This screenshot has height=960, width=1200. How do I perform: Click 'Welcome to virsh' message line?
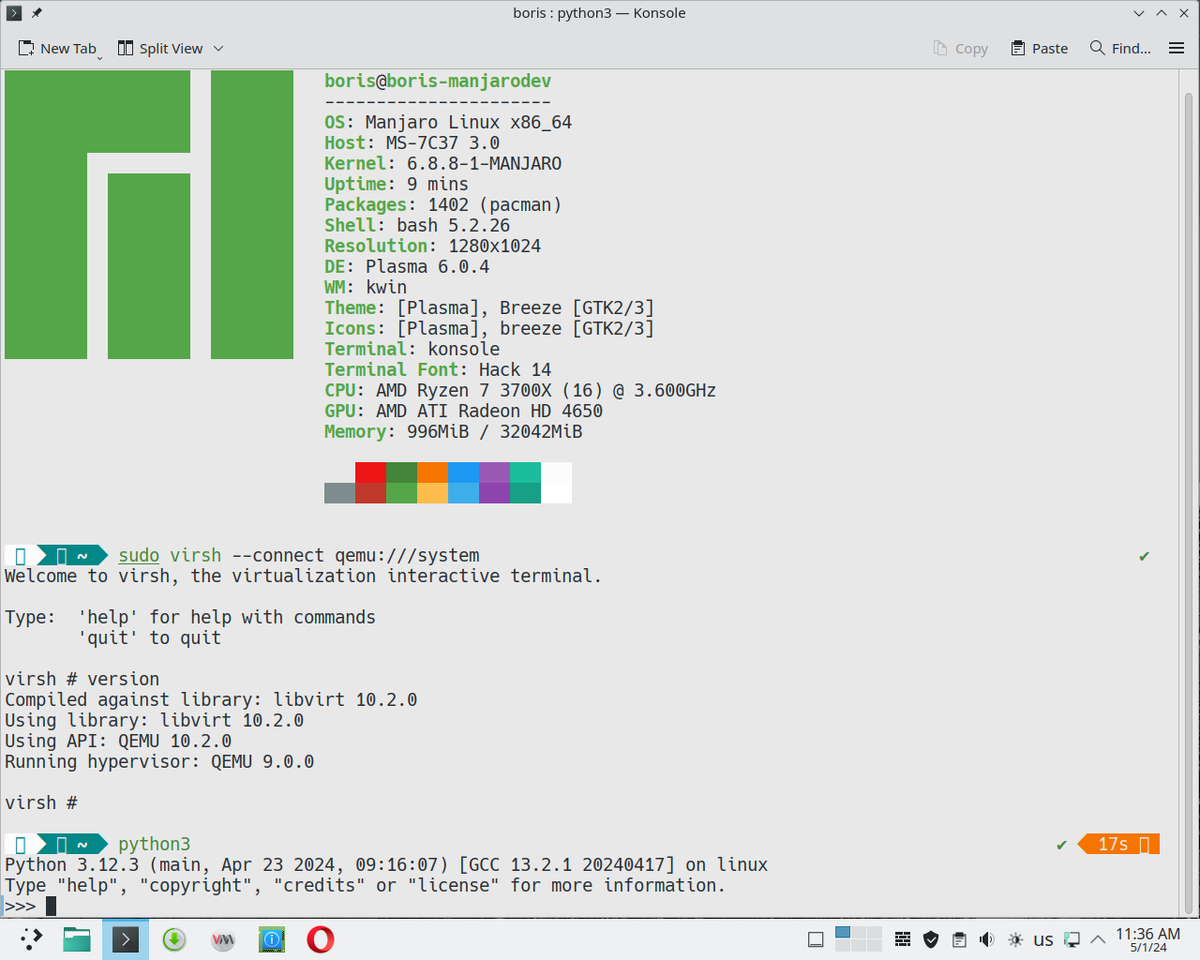click(304, 576)
